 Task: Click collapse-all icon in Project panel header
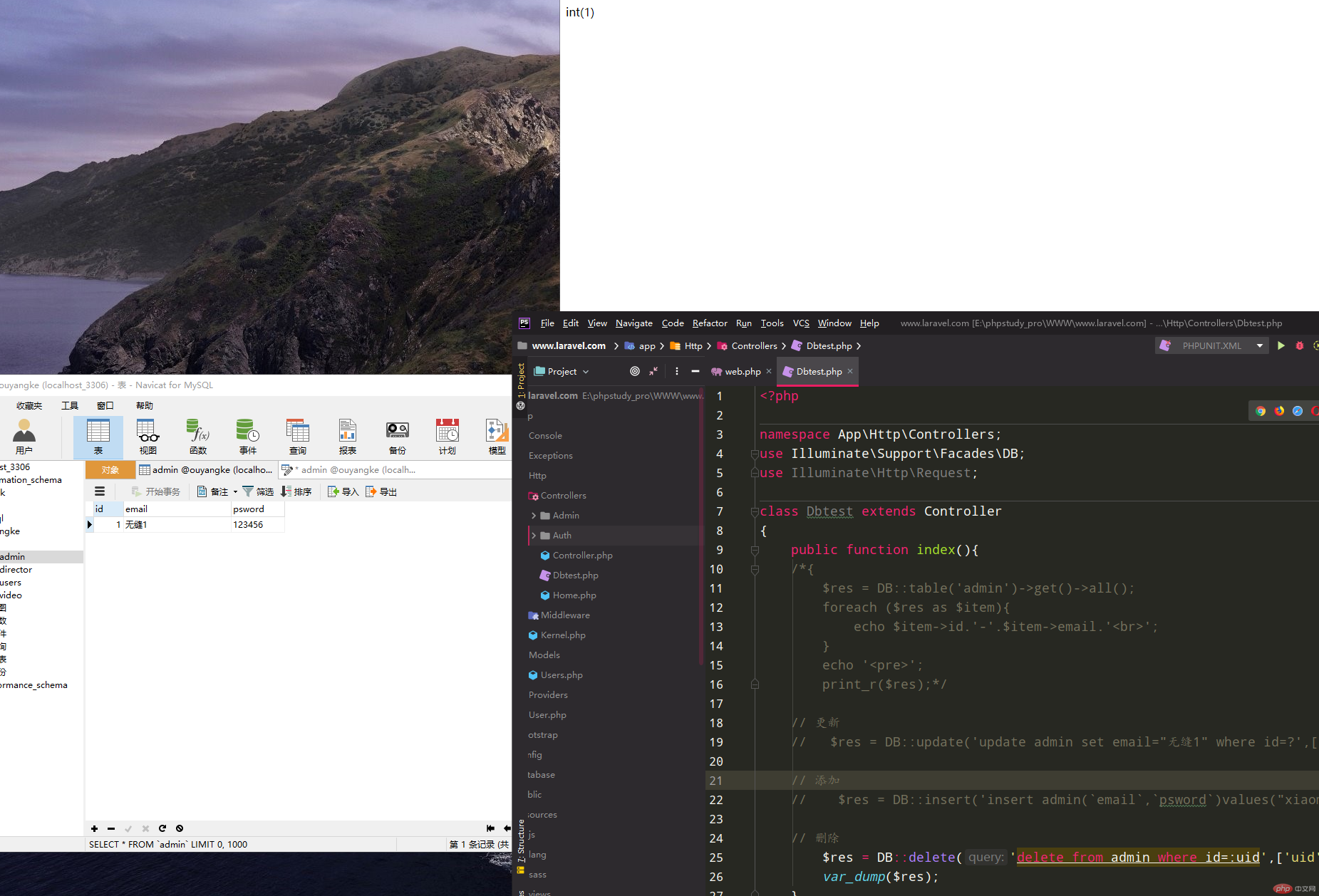click(653, 371)
